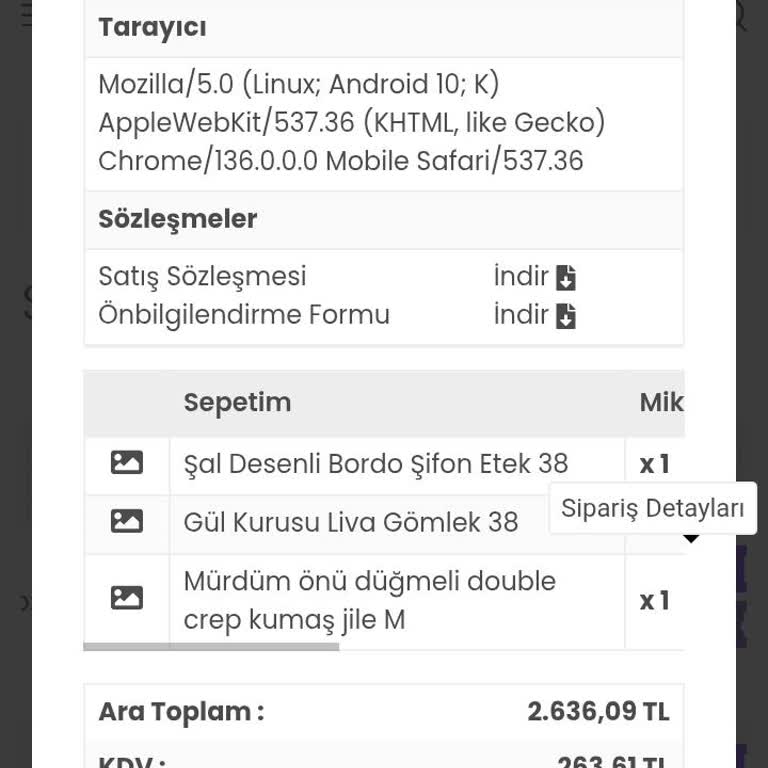Open image icon for Gül Kurusu Gömlek
The image size is (768, 768).
pyautogui.click(x=127, y=521)
